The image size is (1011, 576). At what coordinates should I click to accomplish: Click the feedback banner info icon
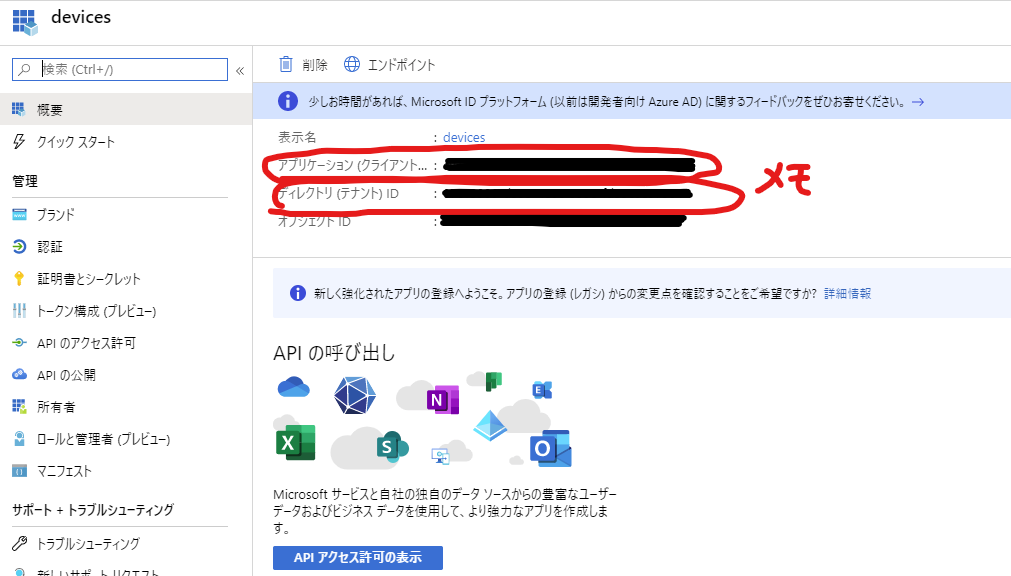point(288,101)
